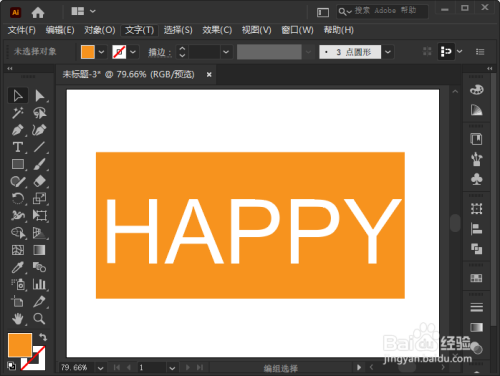Open the stroke weight dropdown
The height and width of the screenshot is (376, 500).
pos(226,52)
